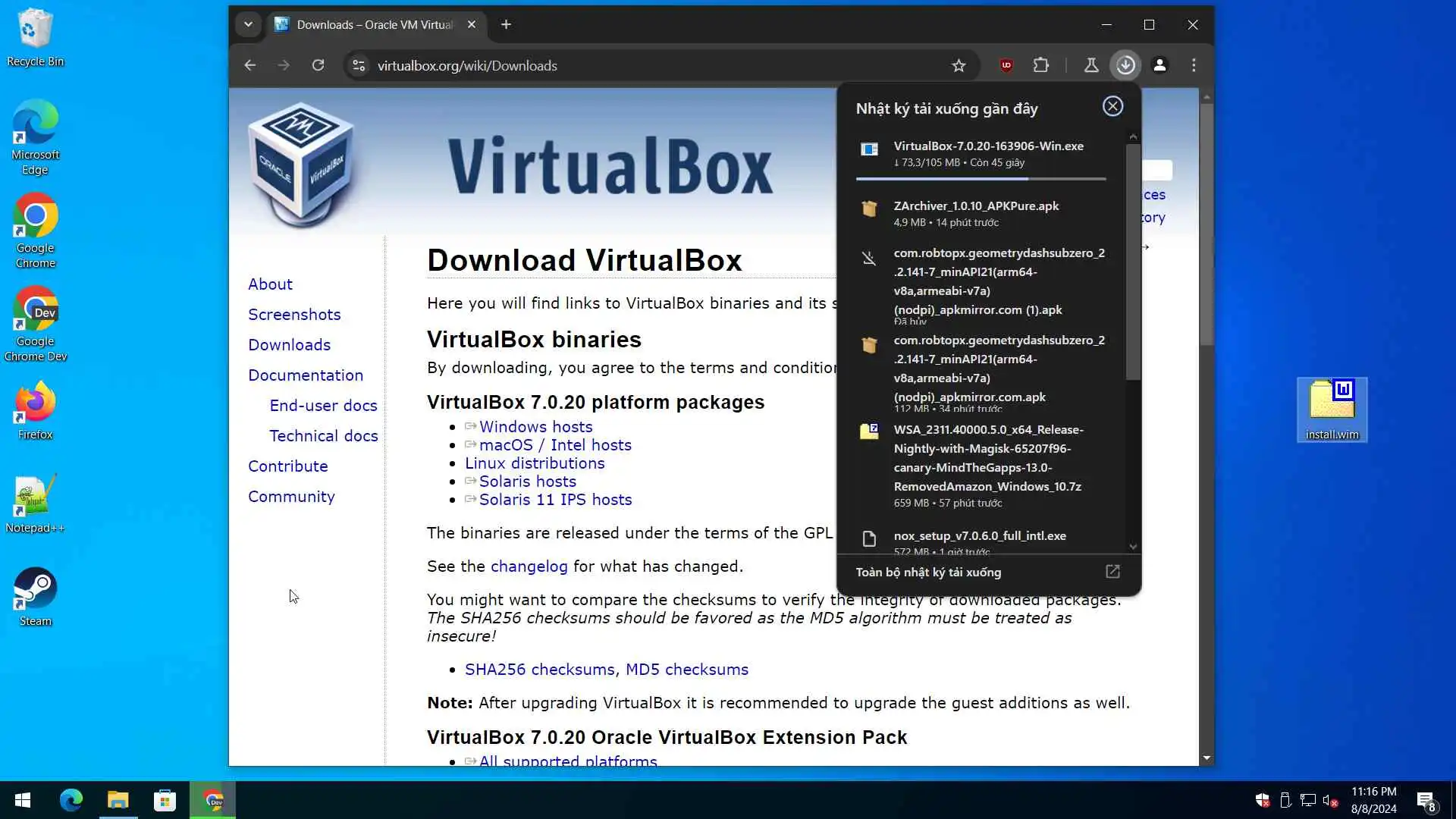This screenshot has width=1456, height=819.
Task: Open the Chrome profile avatar icon
Action: click(x=1159, y=65)
